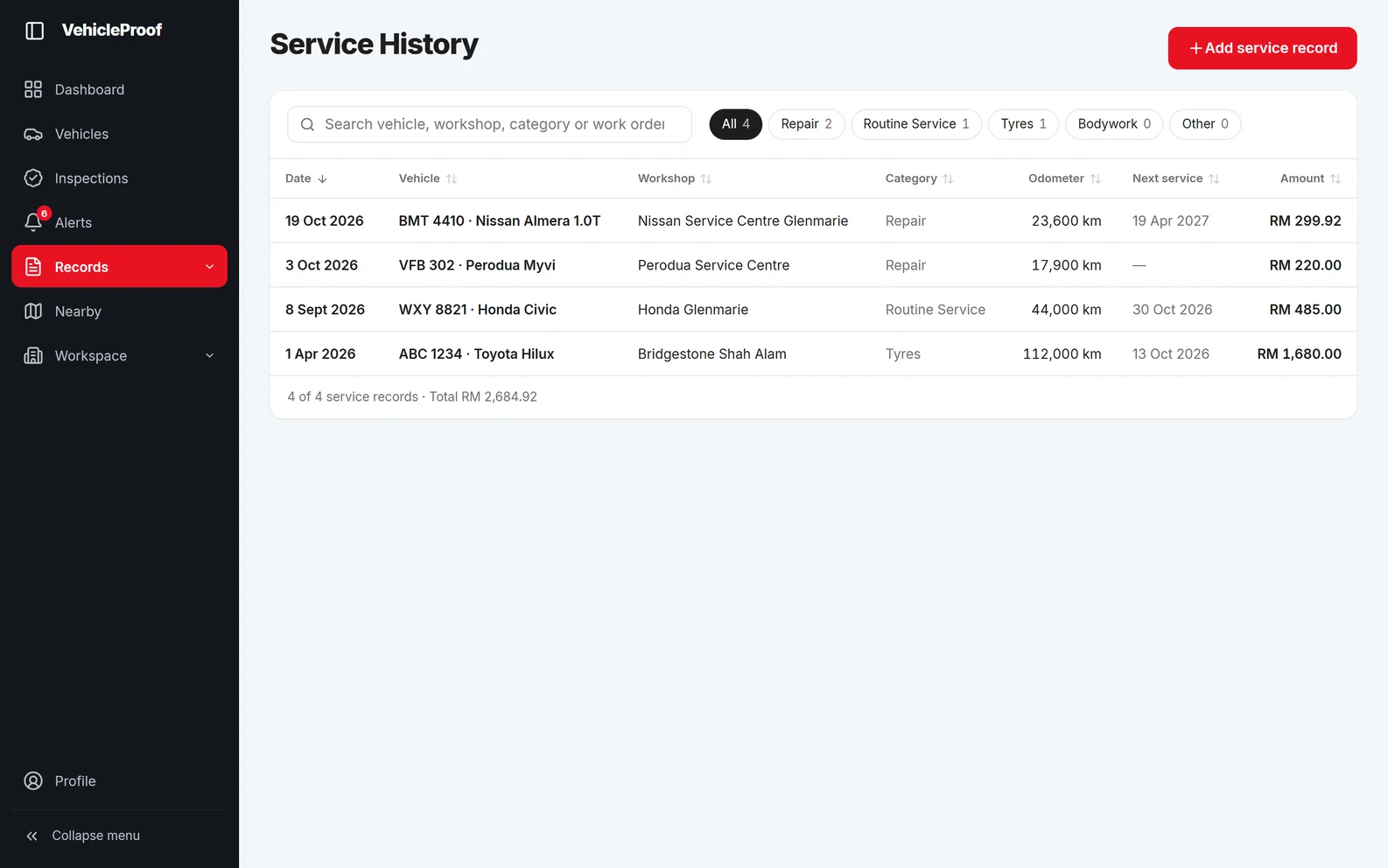This screenshot has width=1388, height=868.
Task: Click the RM 1,680.00 amount cell
Action: (1299, 353)
